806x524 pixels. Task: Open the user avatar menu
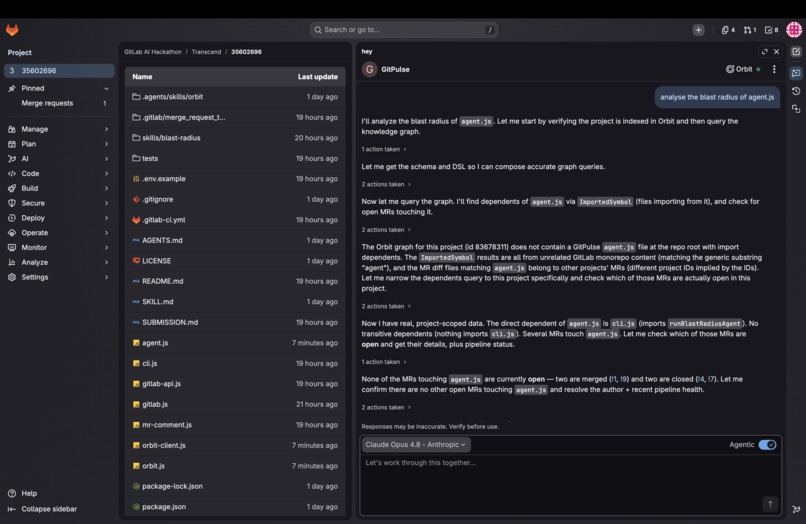click(x=794, y=30)
